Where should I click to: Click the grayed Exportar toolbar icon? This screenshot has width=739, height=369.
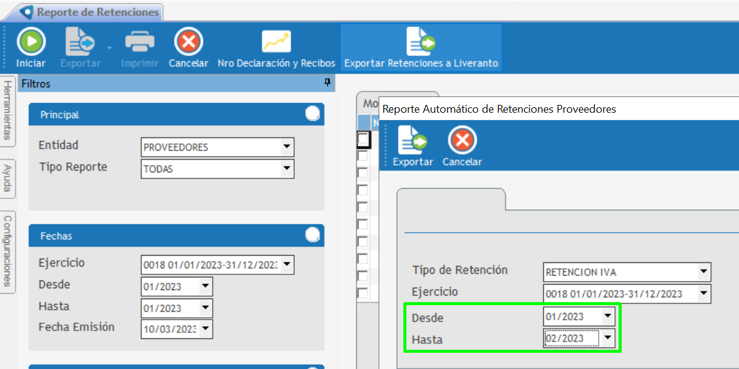tap(80, 42)
